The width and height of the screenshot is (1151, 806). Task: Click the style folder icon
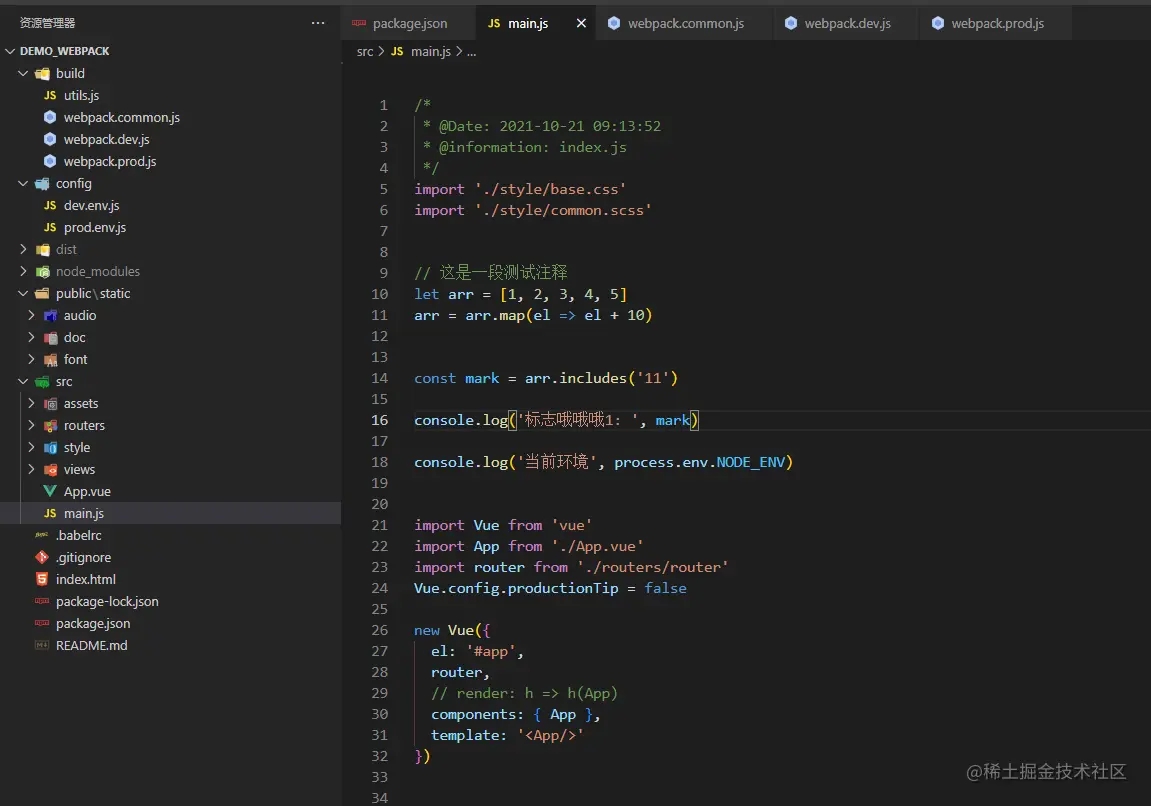point(50,448)
